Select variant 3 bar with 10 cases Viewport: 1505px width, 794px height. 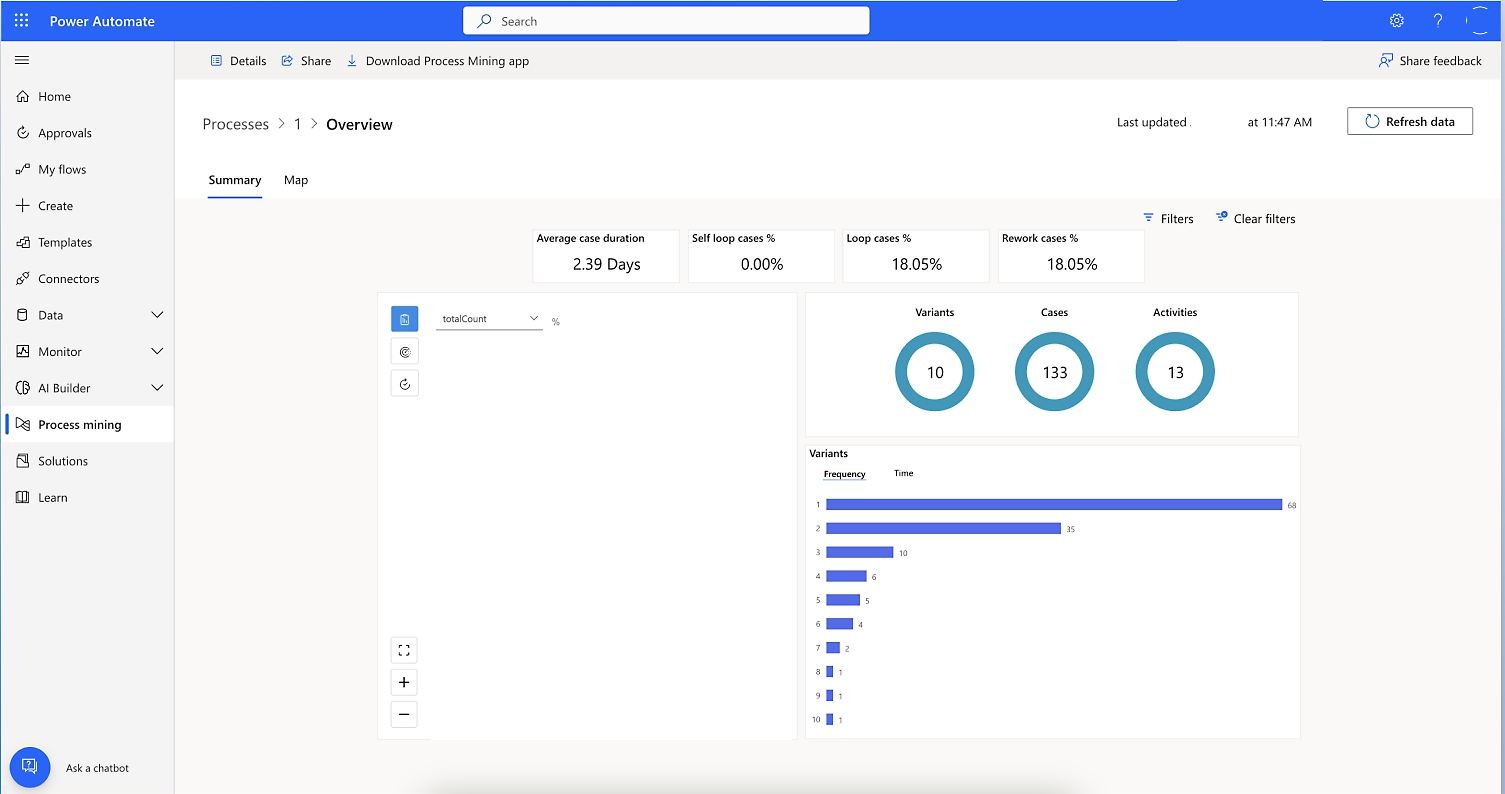point(859,552)
